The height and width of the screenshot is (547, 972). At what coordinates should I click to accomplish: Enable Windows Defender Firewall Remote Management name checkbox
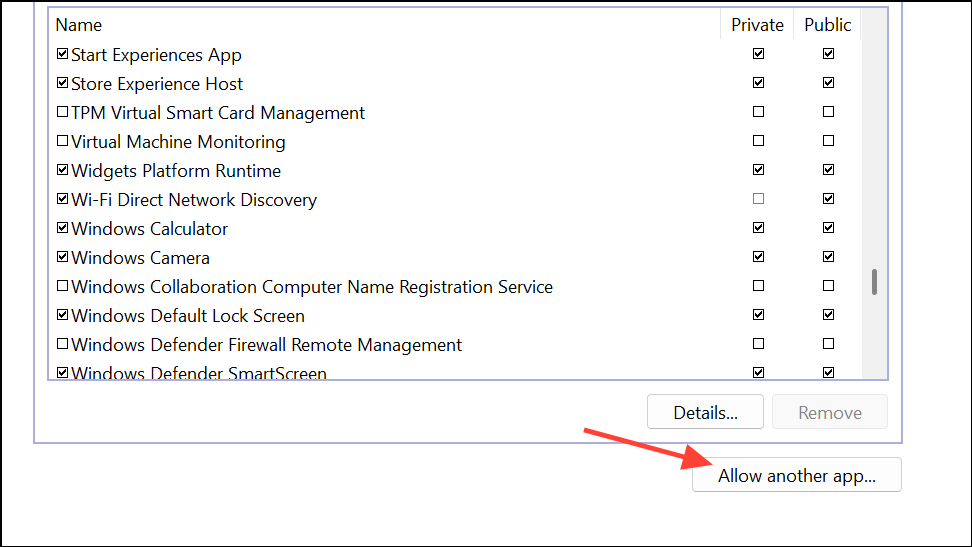tap(62, 343)
